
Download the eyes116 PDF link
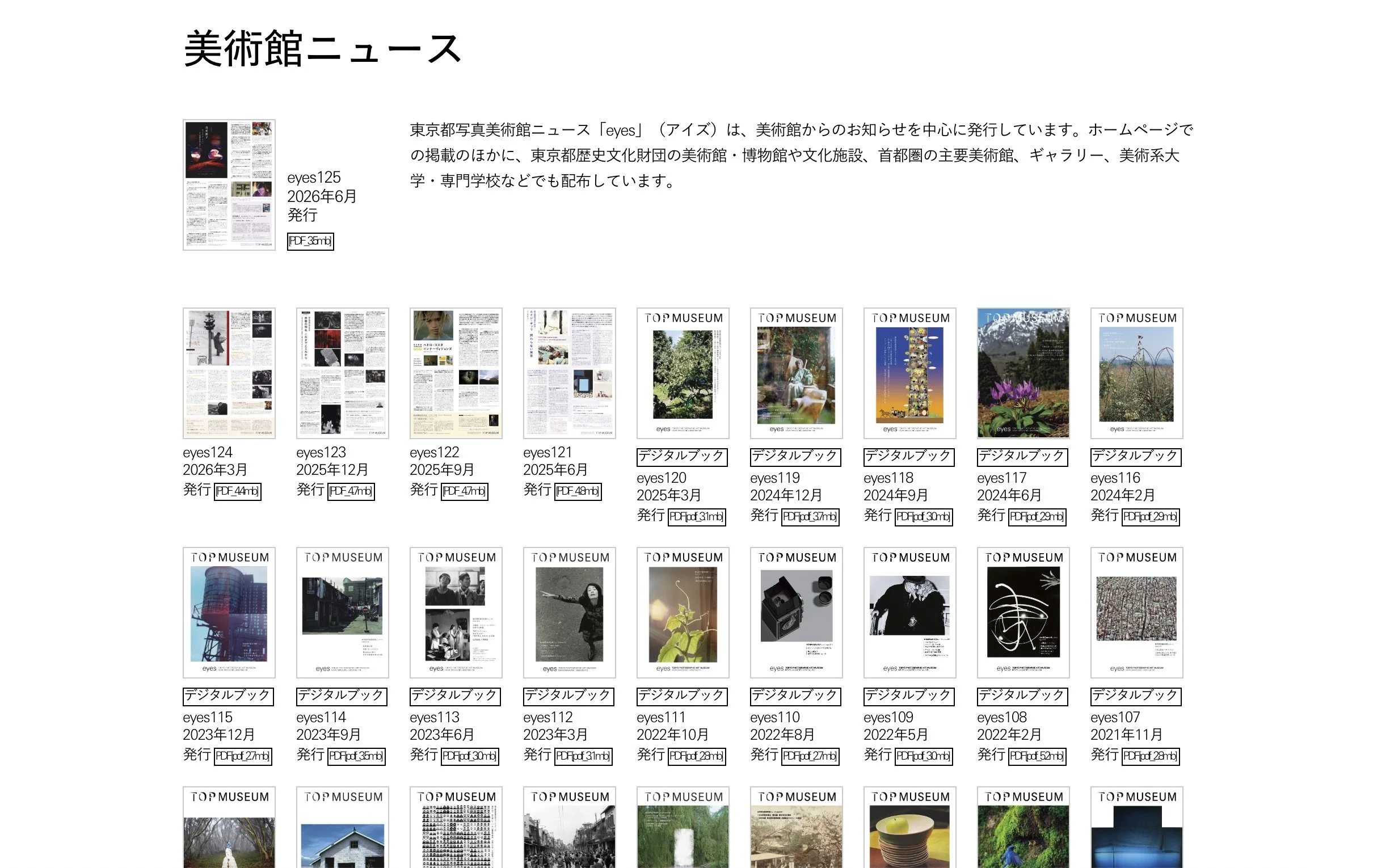click(1151, 517)
